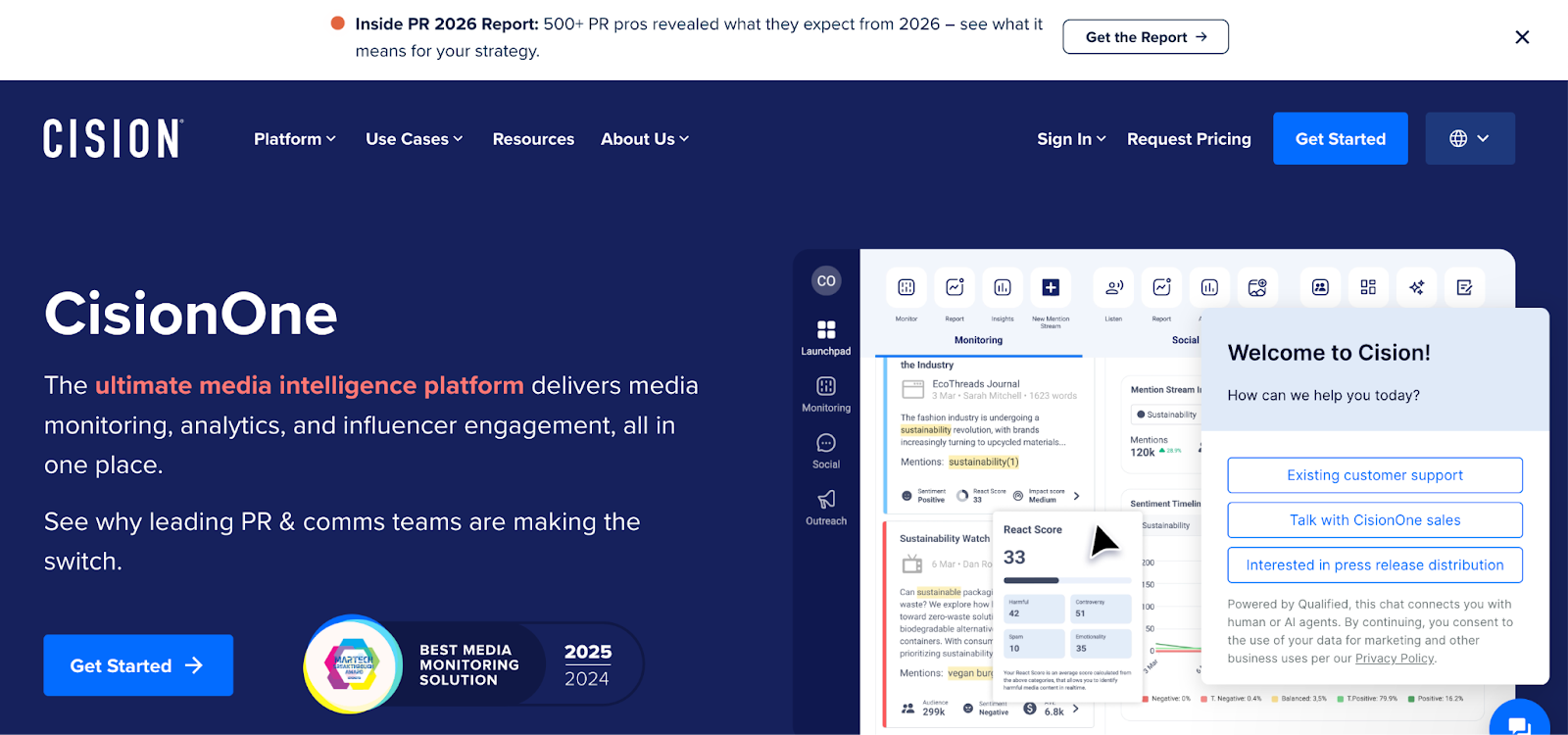This screenshot has height=735, width=1568.
Task: Open the globe language selector
Action: click(x=1470, y=138)
